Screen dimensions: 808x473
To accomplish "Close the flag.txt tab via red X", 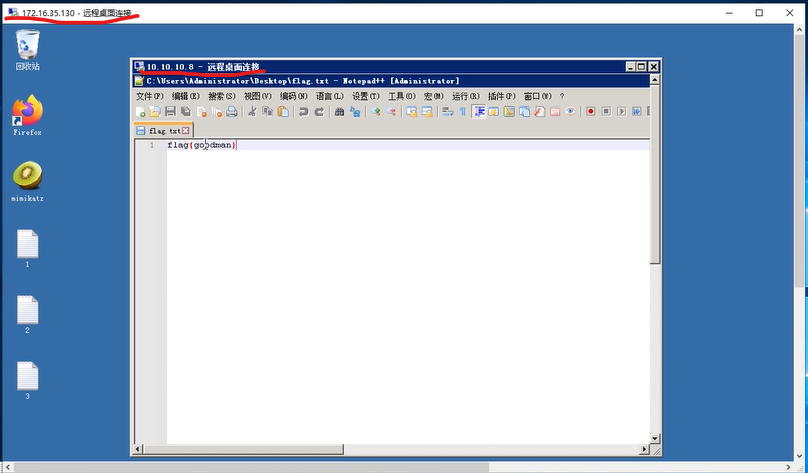I will 186,131.
